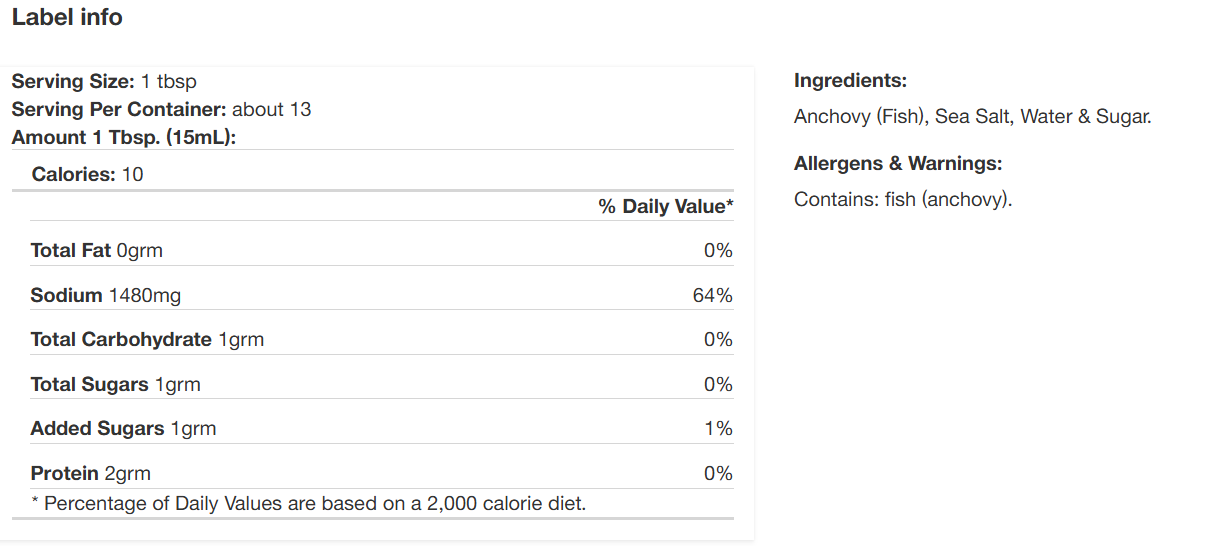Image resolution: width=1213 pixels, height=546 pixels.
Task: Click the 1% added sugars value
Action: [718, 428]
